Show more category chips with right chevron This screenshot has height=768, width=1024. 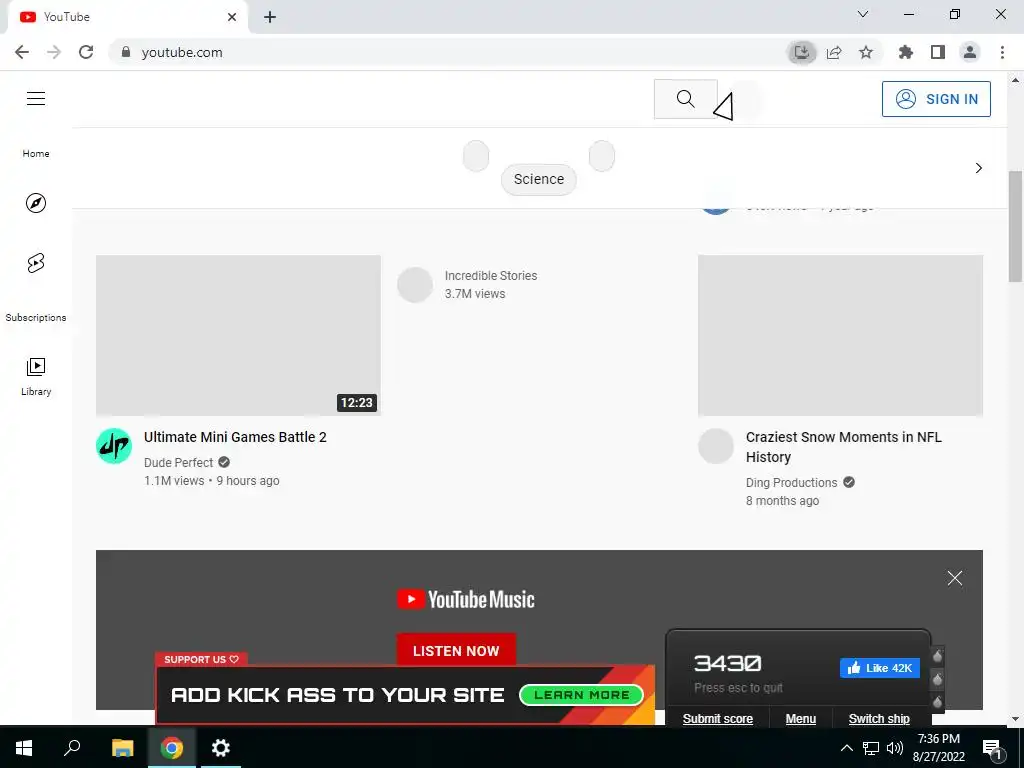point(978,168)
